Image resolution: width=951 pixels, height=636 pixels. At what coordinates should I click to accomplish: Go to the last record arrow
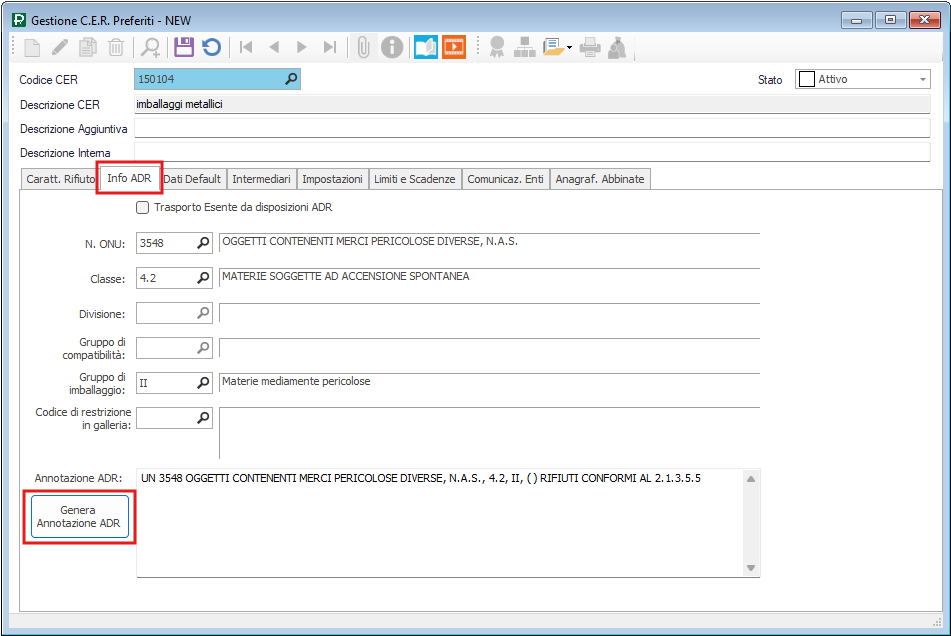[330, 47]
